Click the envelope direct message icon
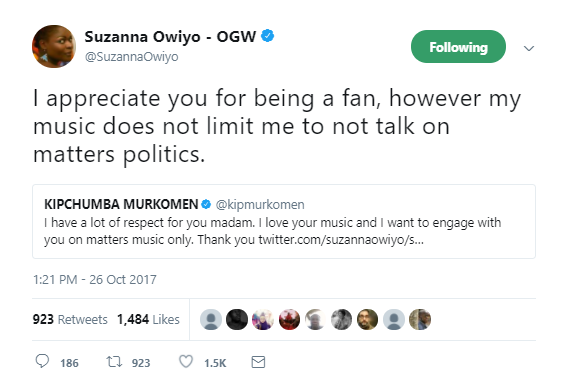 coord(258,362)
